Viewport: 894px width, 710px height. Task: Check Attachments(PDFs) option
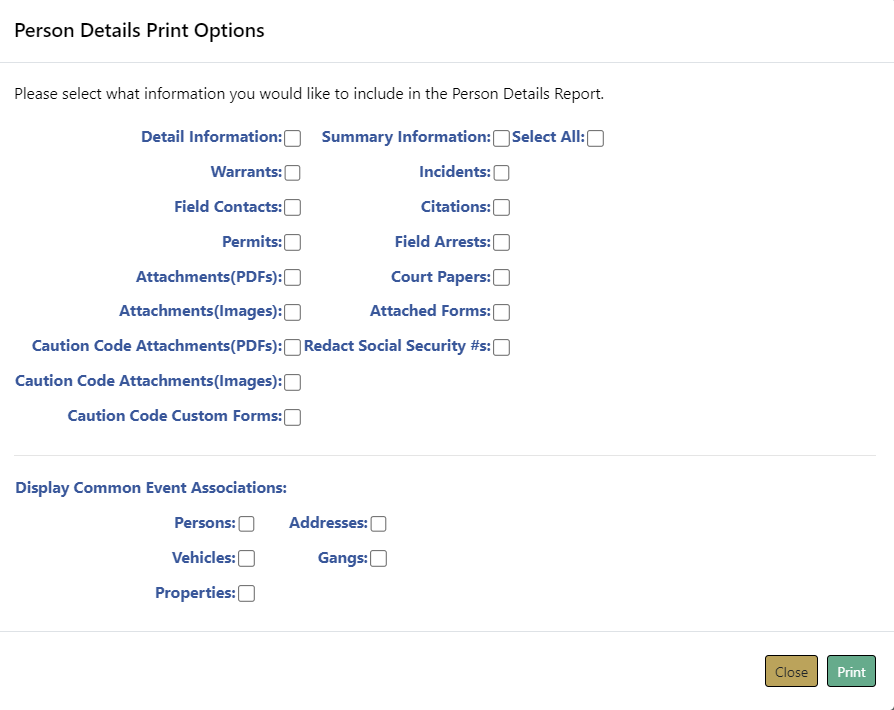click(x=293, y=277)
